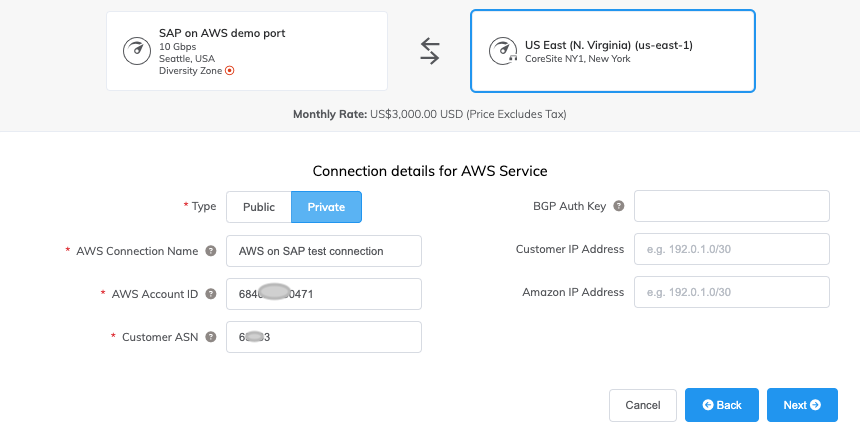This screenshot has width=860, height=444.
Task: Select the US East (N. Virginia) card
Action: click(613, 51)
